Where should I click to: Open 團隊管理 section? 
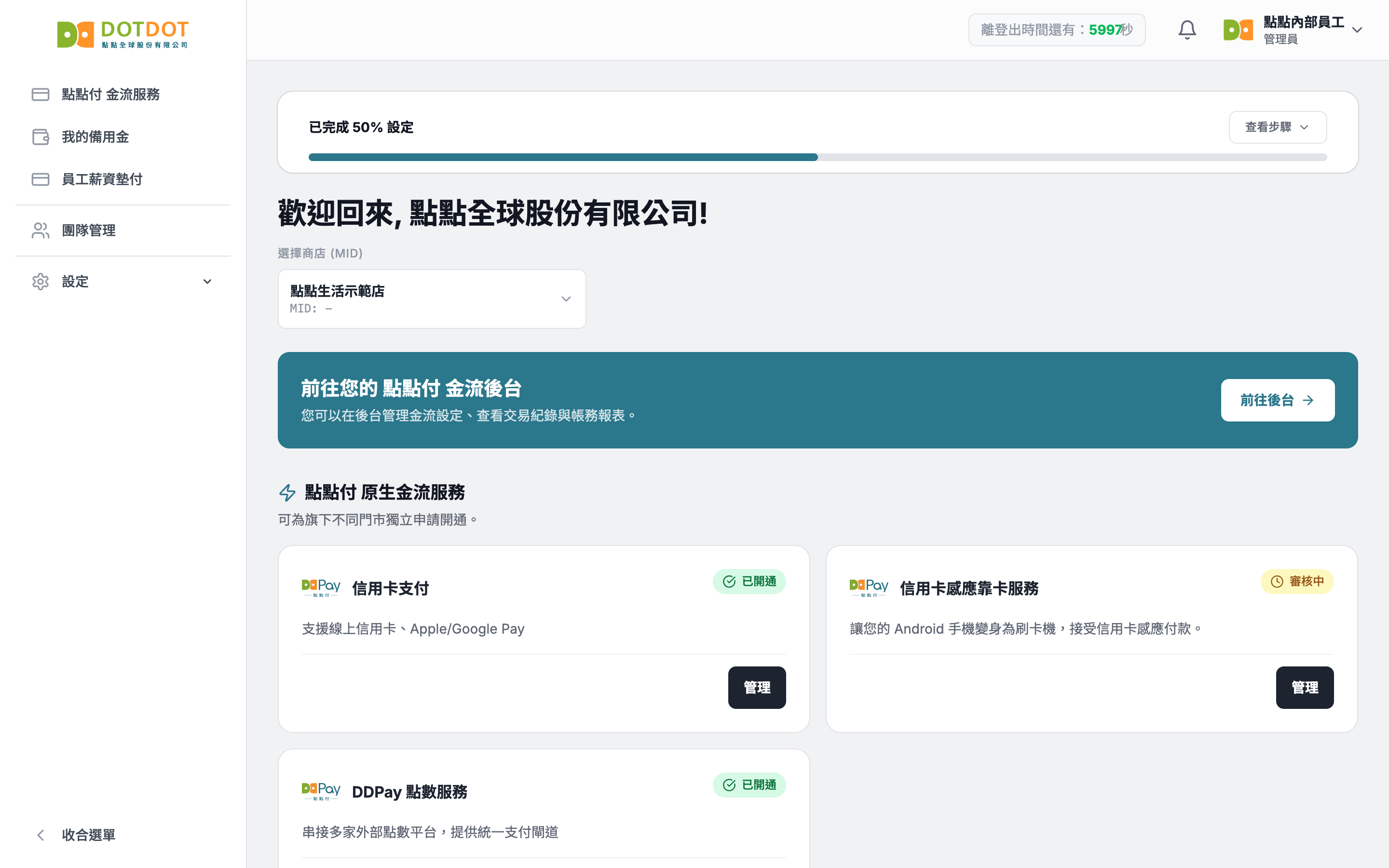click(x=123, y=230)
